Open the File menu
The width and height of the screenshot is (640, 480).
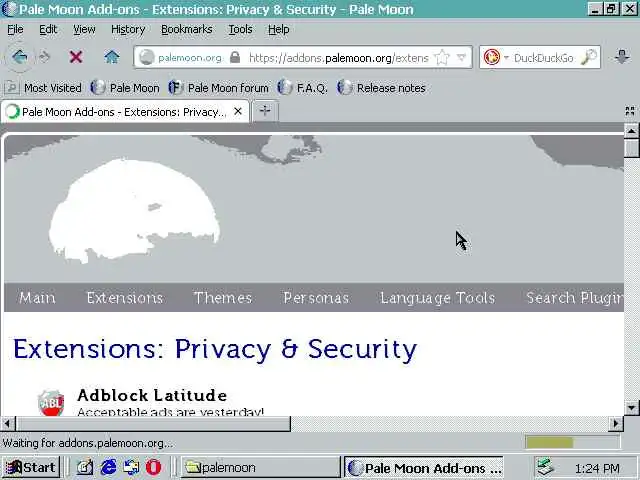(x=15, y=29)
